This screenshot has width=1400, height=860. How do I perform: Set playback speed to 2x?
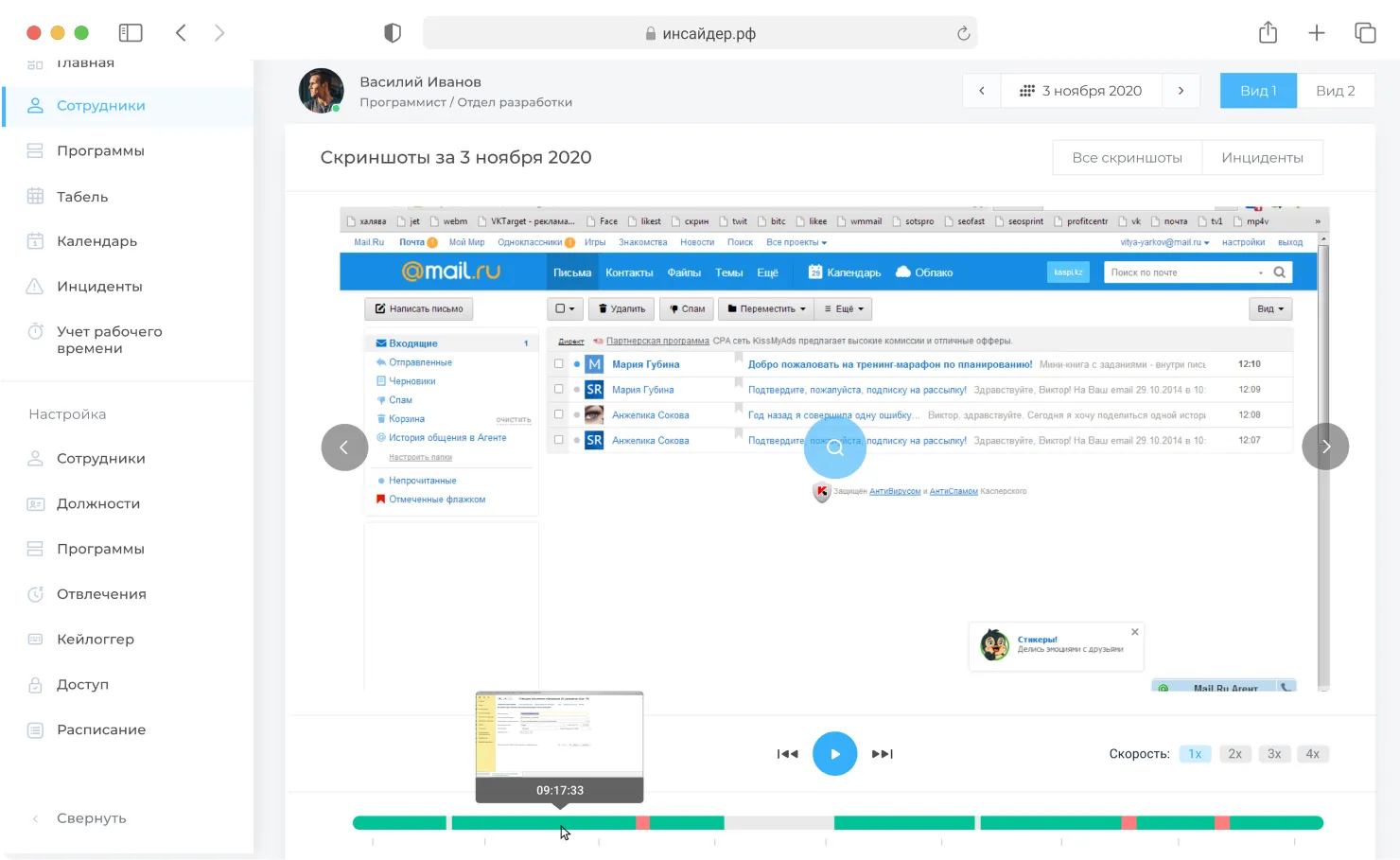pos(1234,754)
